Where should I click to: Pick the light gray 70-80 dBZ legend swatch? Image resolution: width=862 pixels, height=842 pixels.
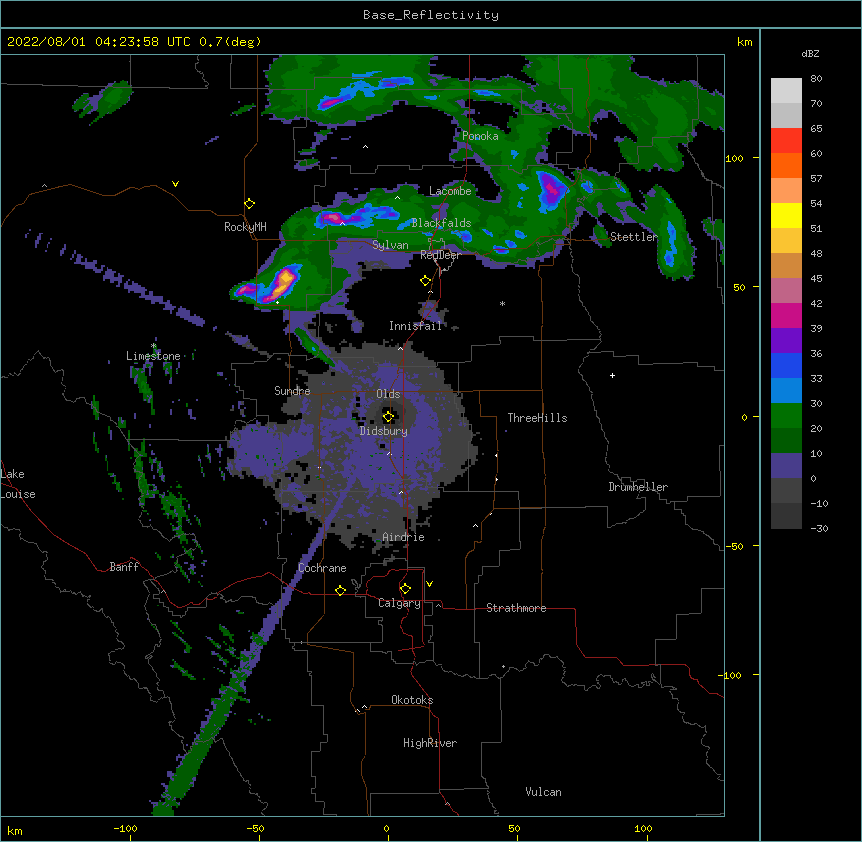click(x=786, y=91)
